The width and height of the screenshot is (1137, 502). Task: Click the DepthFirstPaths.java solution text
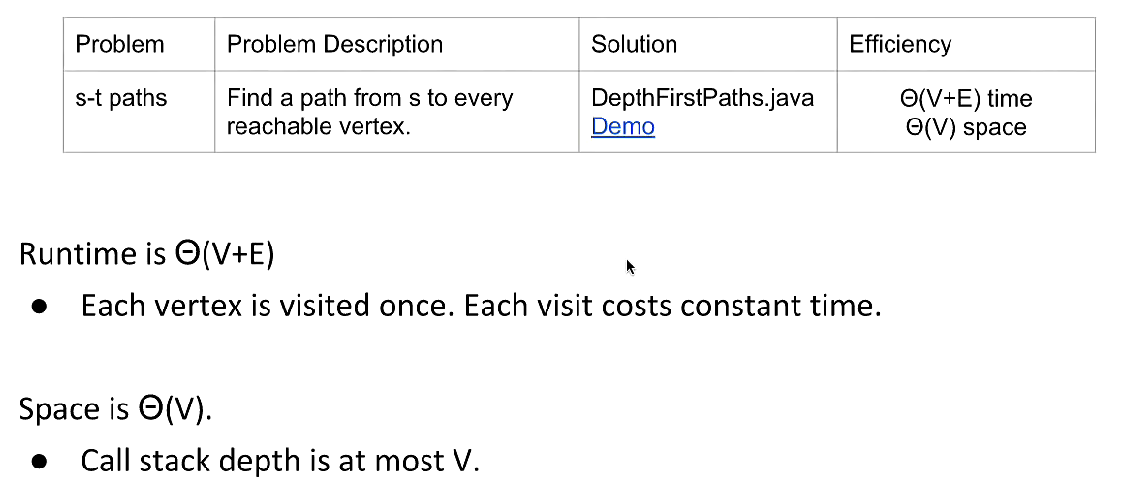[702, 99]
